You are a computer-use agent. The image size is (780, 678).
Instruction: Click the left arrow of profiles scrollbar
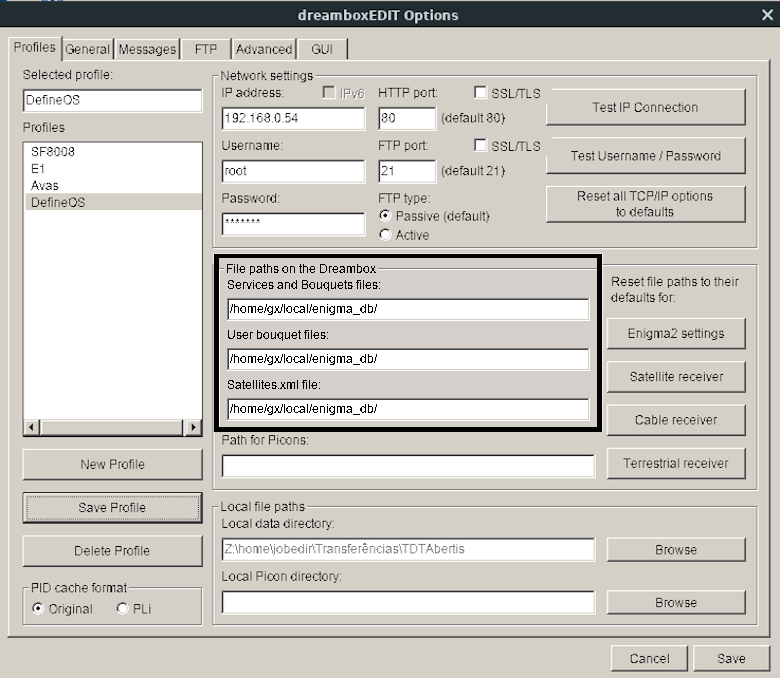coord(31,427)
